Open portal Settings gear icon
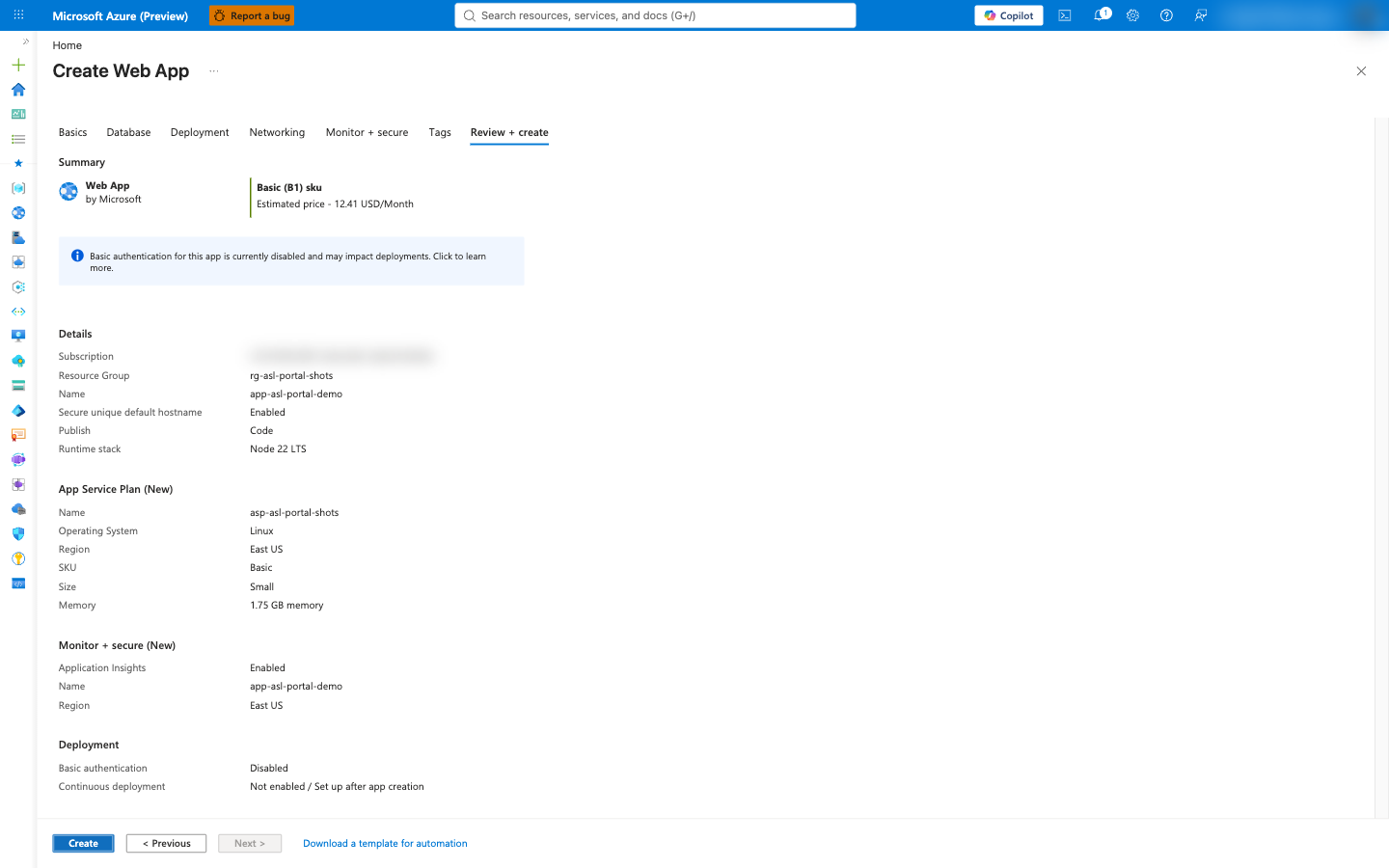 coord(1133,15)
